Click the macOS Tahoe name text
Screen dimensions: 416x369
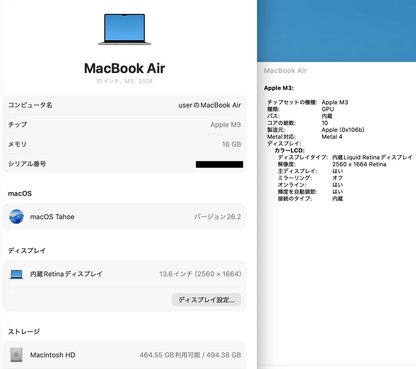click(x=52, y=217)
